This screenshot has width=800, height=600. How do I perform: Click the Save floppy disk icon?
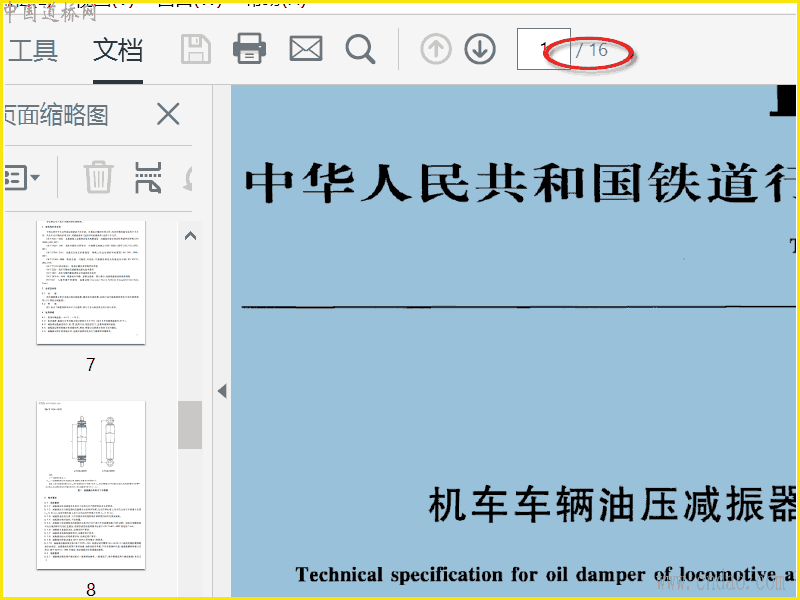point(196,49)
